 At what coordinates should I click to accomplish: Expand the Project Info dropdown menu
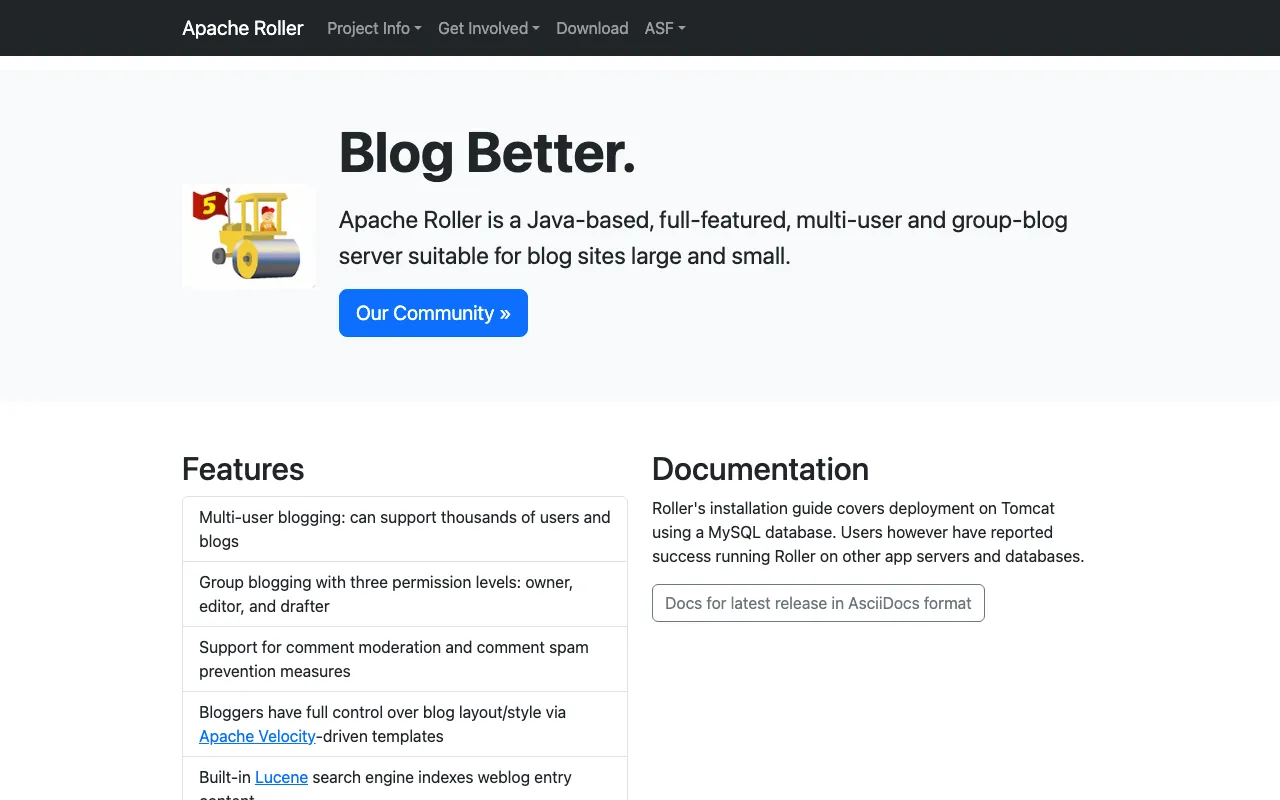click(x=374, y=28)
